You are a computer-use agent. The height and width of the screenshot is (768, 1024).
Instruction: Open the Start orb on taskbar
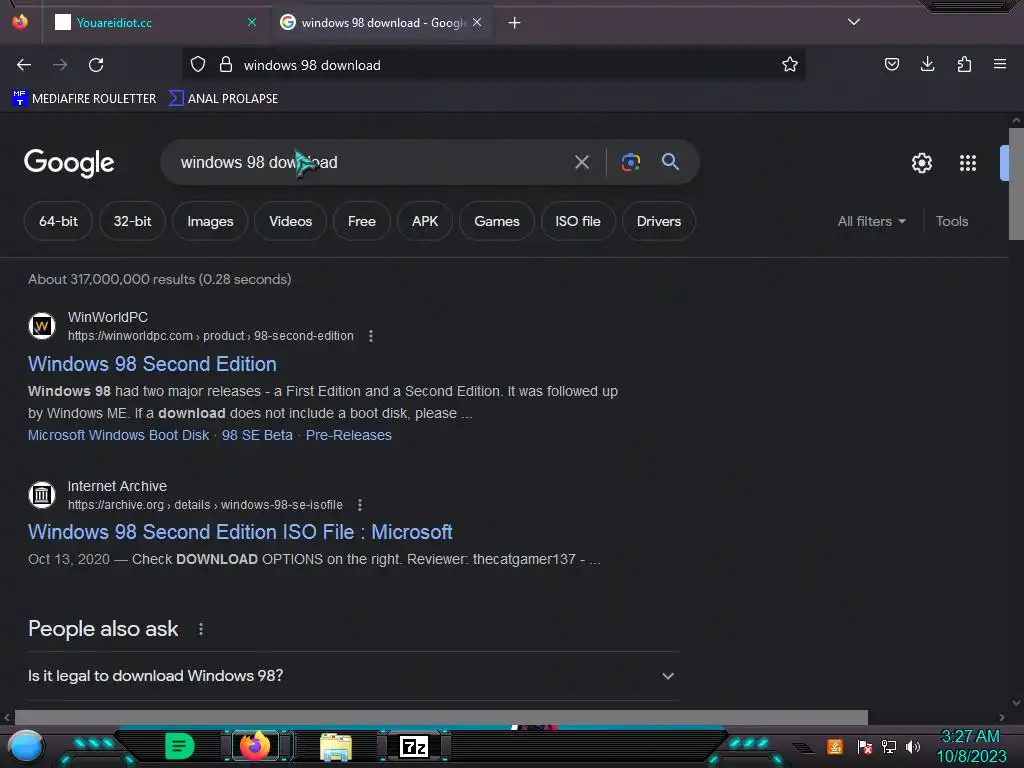pos(26,746)
